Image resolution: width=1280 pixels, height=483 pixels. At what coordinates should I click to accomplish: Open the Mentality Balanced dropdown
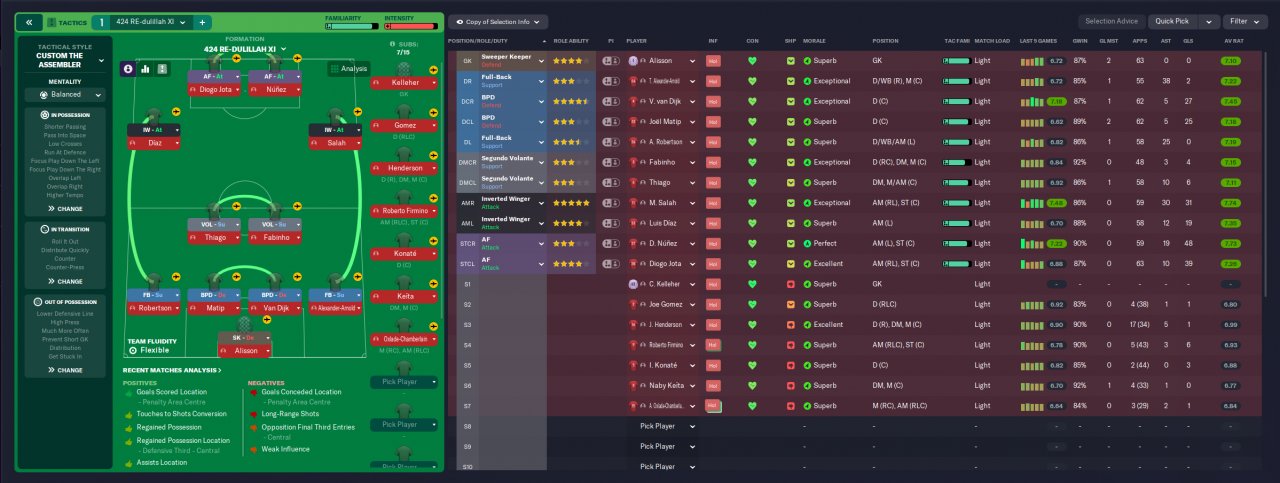[65, 95]
